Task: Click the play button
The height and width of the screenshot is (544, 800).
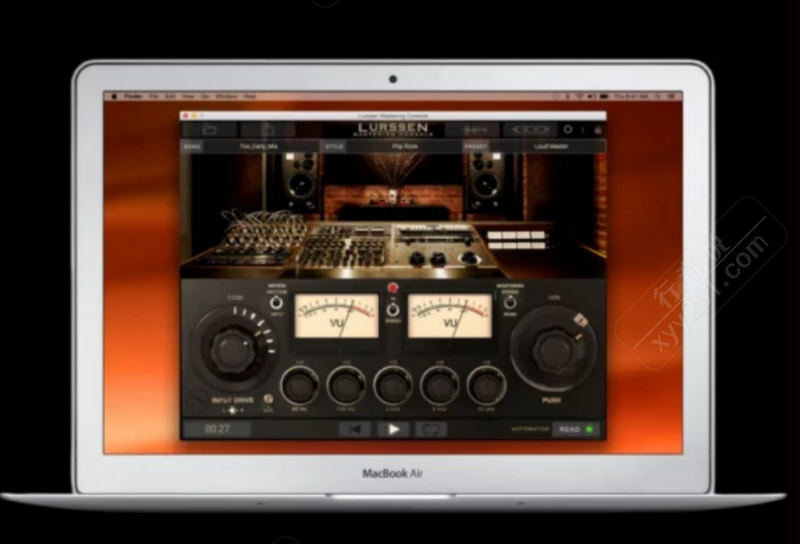Action: (x=393, y=430)
